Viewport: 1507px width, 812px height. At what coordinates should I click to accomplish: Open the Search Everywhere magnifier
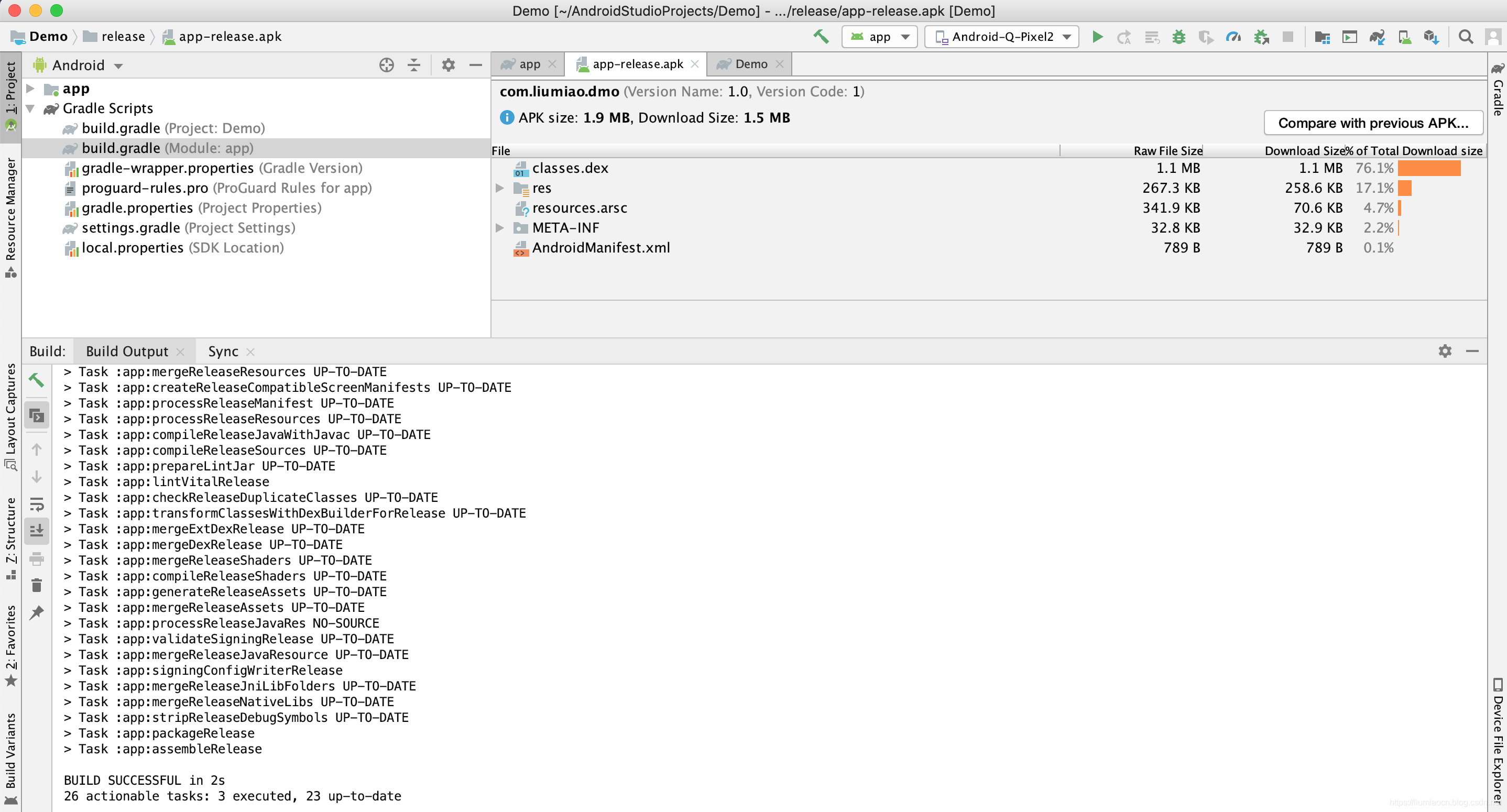(x=1466, y=37)
